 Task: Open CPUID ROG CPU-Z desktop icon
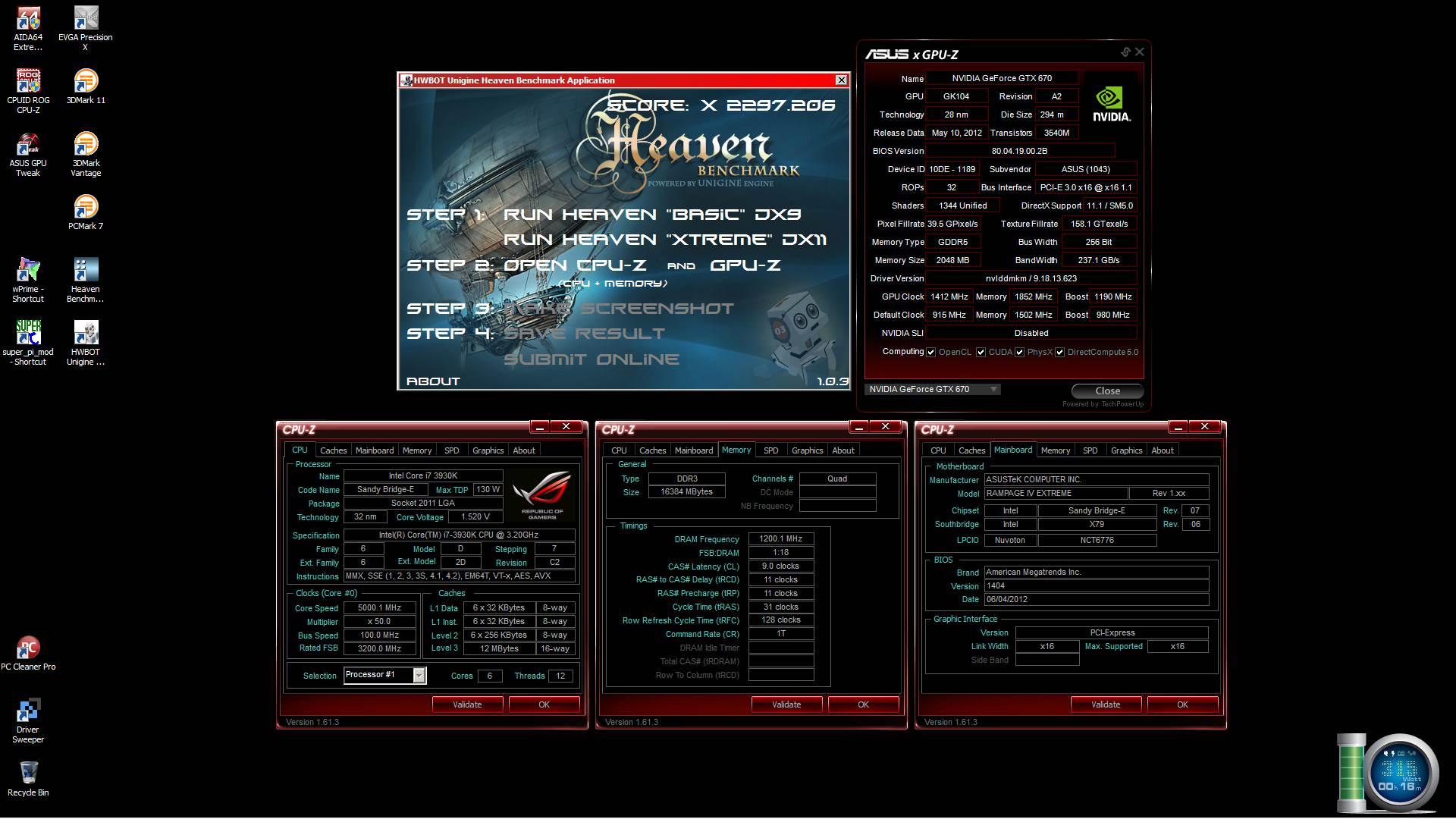[x=28, y=92]
